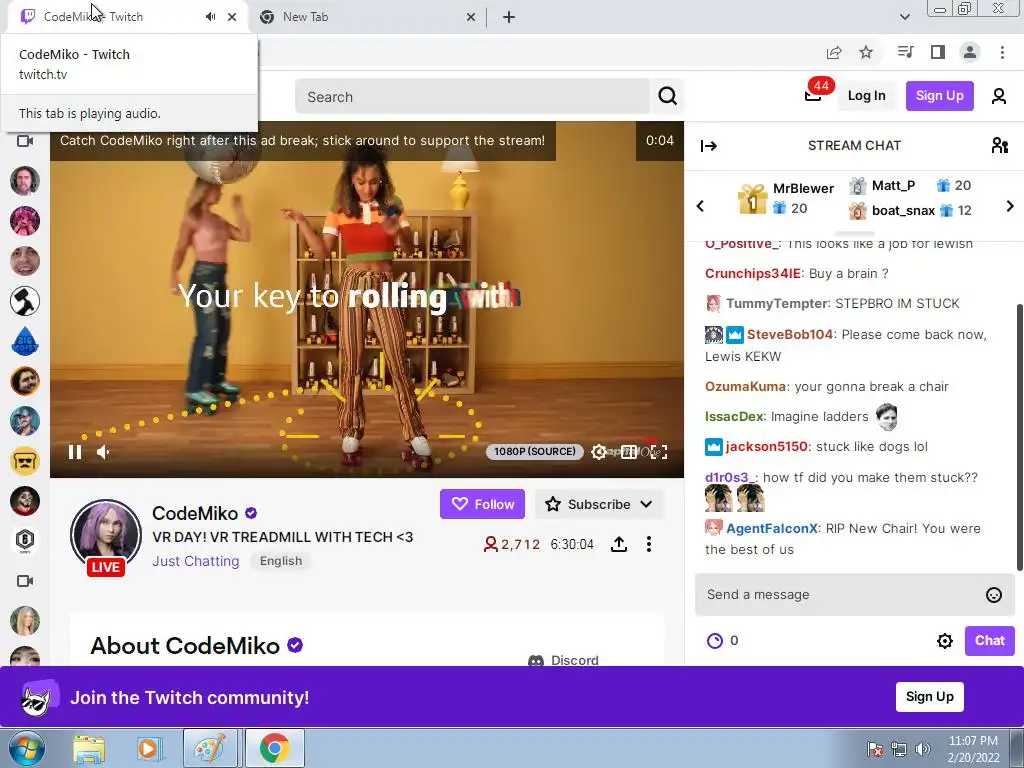Open the Big Moist channel in sidebar

[25, 341]
